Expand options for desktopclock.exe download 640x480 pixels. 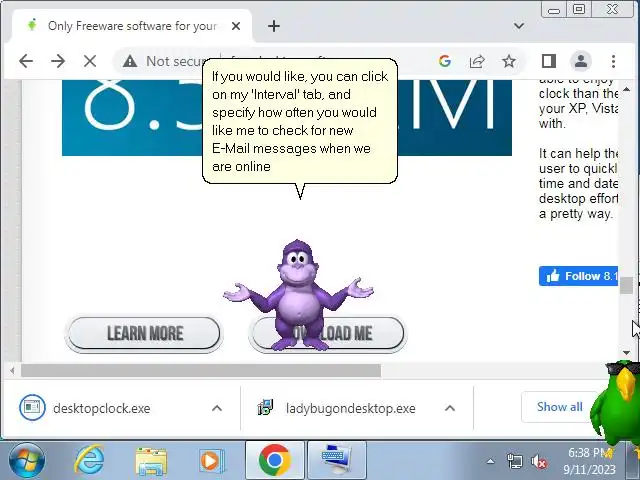pyautogui.click(x=217, y=408)
